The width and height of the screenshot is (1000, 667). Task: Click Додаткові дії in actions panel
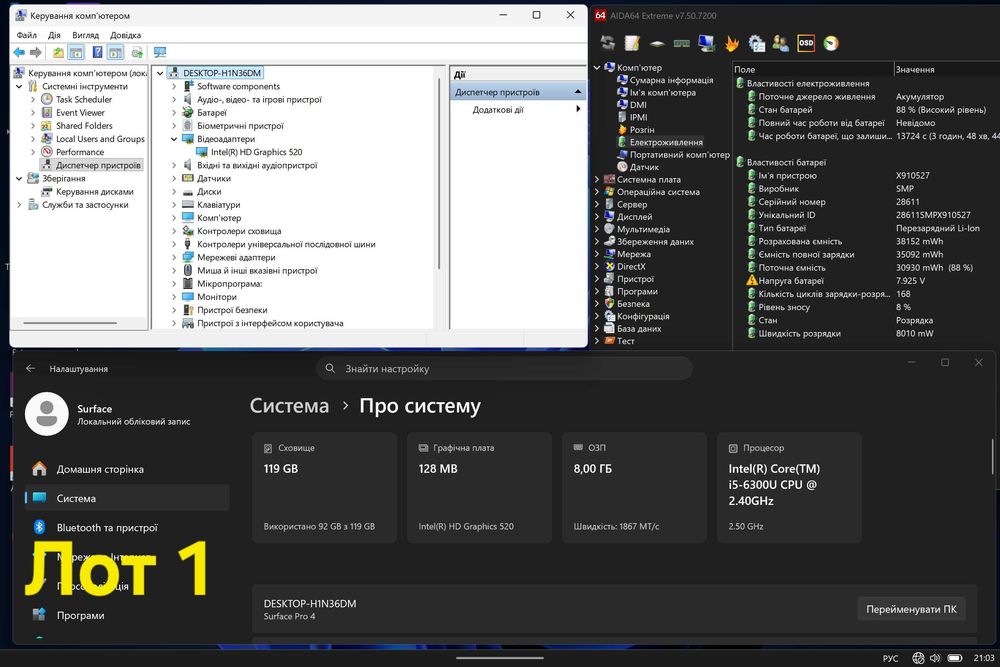[498, 110]
